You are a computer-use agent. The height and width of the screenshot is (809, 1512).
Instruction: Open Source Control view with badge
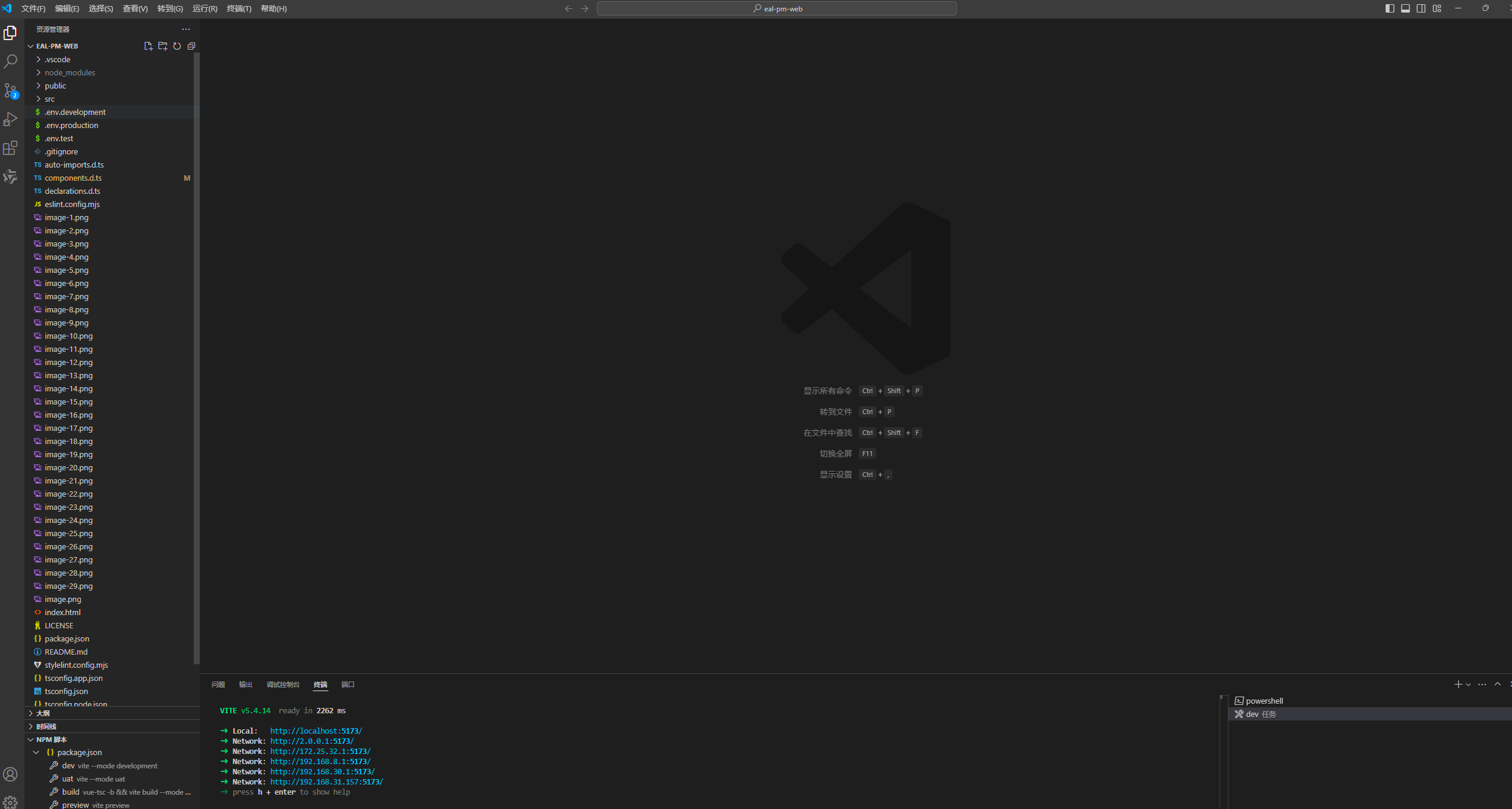(10, 90)
